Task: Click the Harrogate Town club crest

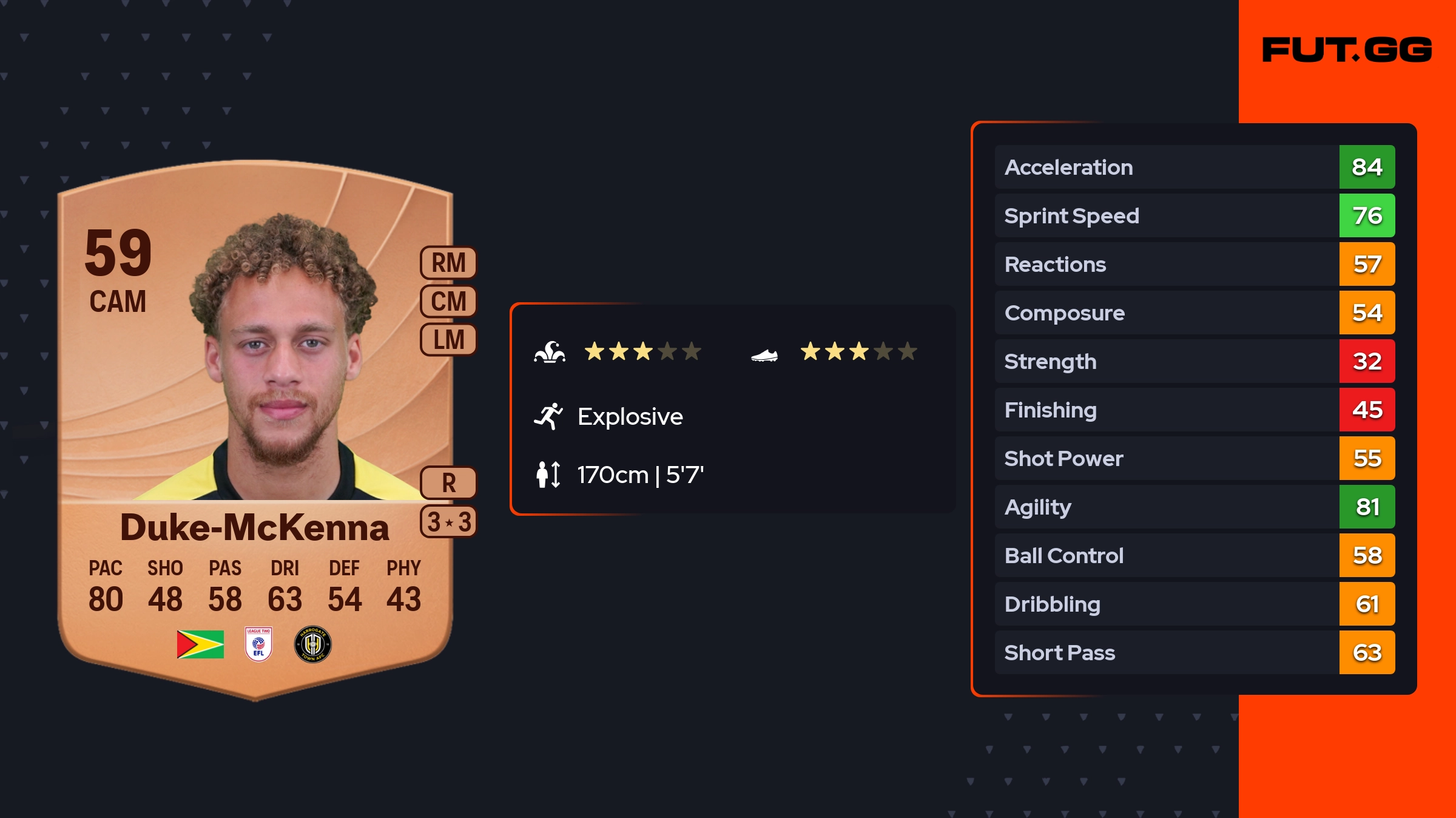Action: pyautogui.click(x=312, y=644)
